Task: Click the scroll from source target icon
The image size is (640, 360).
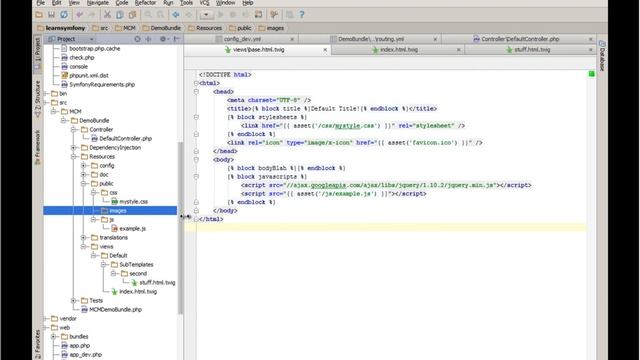Action: [x=138, y=39]
